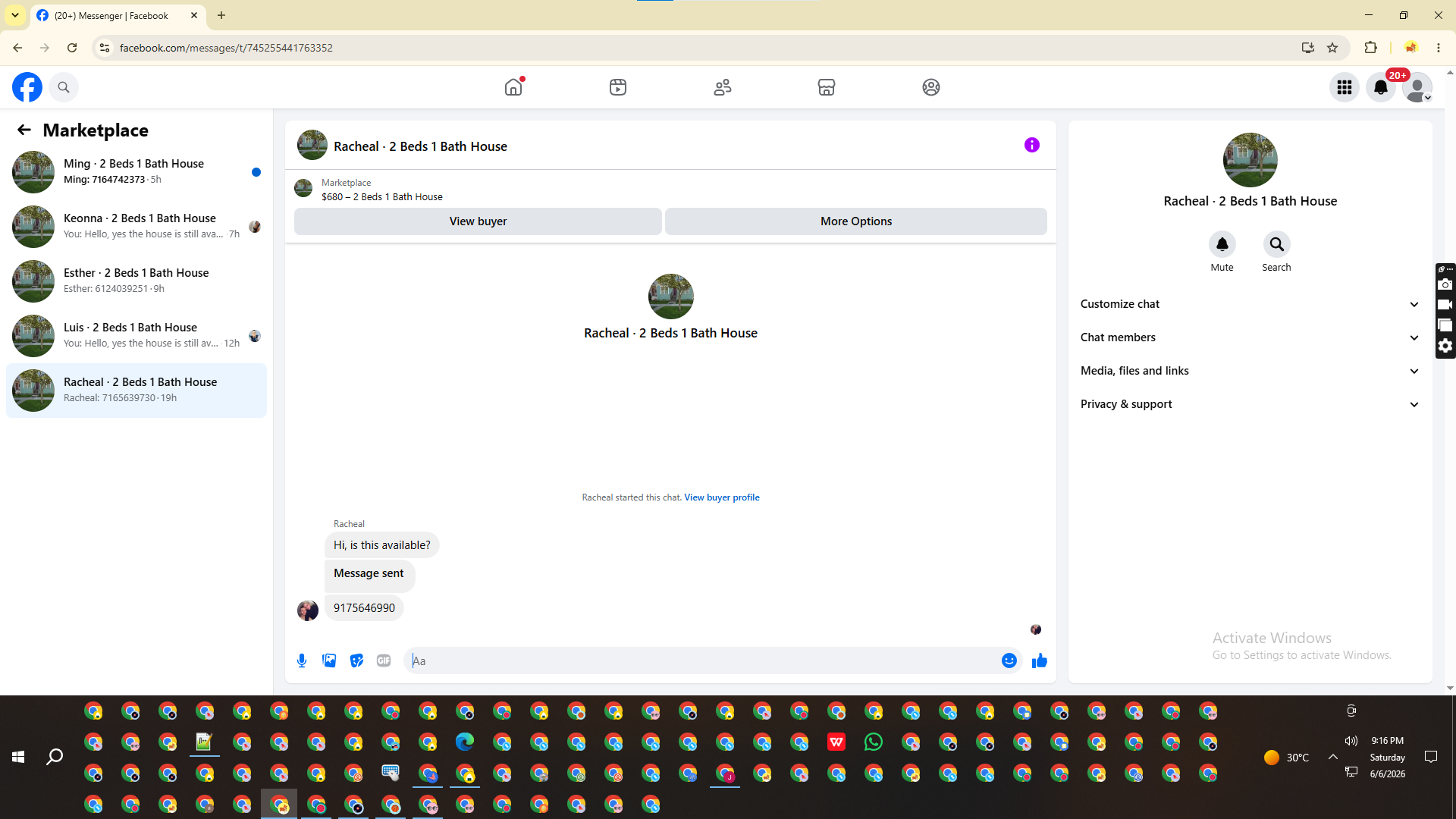Screen dimensions: 1456x819
Task: Go back from Marketplace chats list
Action: coord(24,130)
